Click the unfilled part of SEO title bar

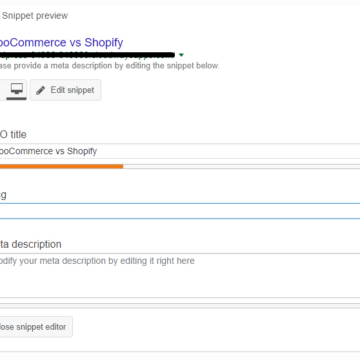[x=241, y=166]
